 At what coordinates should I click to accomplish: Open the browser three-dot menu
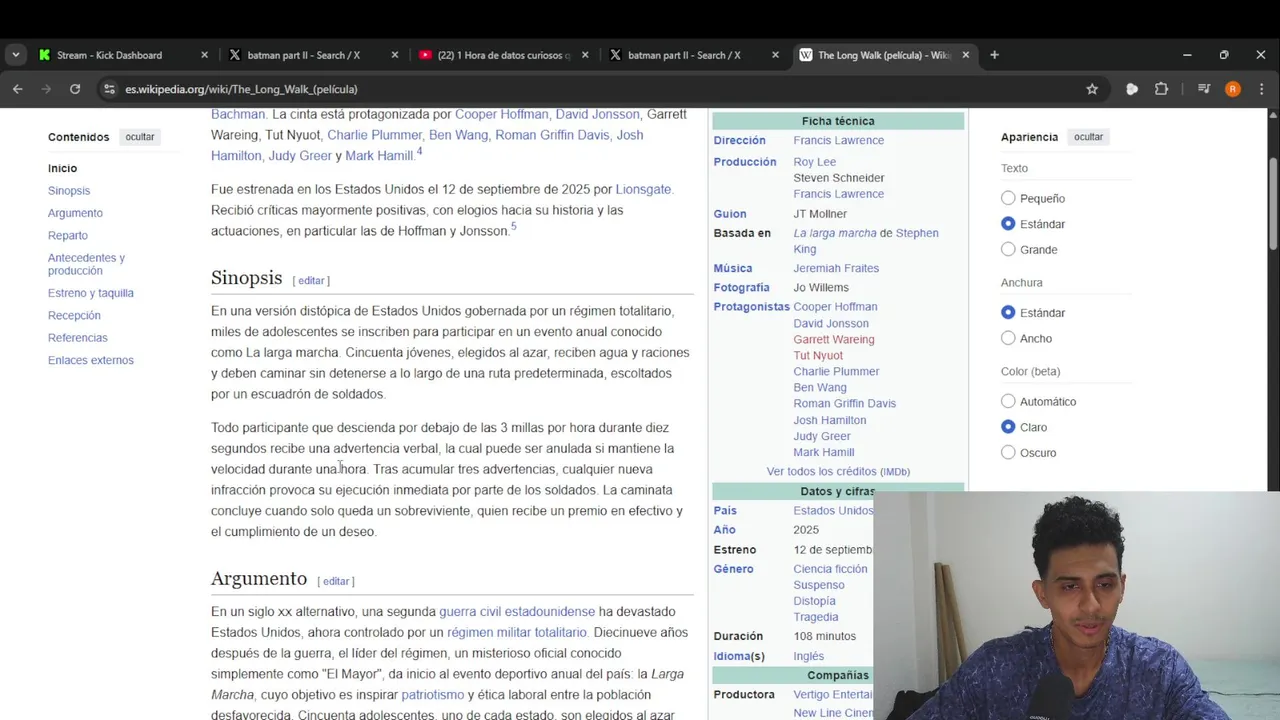pos(1262,89)
